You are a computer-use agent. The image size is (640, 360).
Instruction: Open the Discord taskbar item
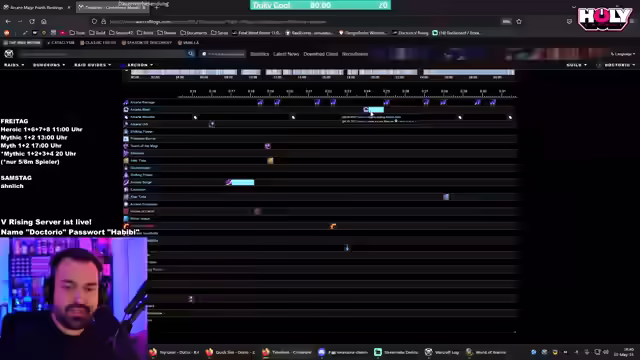pos(343,352)
